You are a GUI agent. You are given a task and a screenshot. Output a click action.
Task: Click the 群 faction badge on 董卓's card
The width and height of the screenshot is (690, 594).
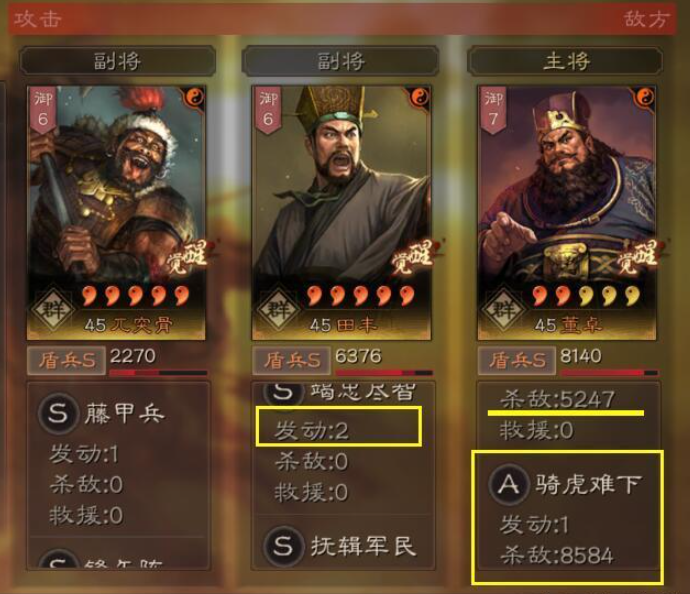pos(504,308)
